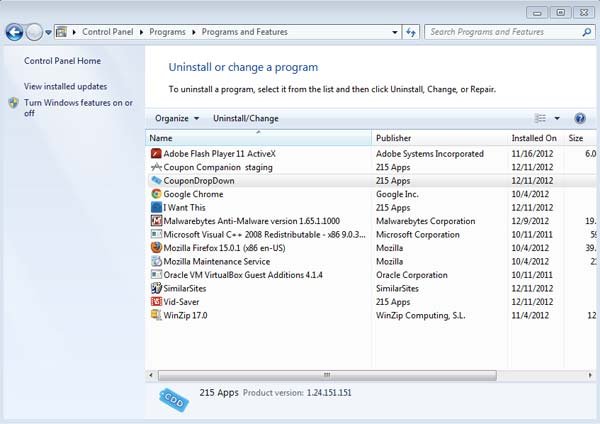Image resolution: width=600 pixels, height=424 pixels.
Task: Select Mozilla Maintenance Service name
Action: pos(217,261)
